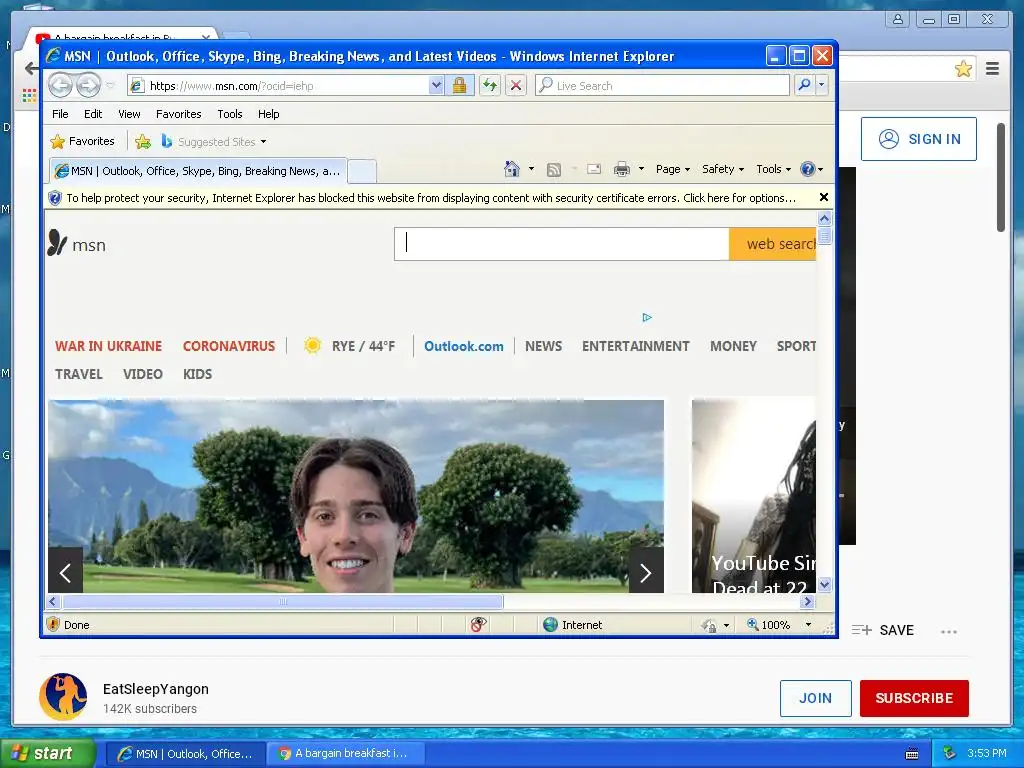Open the Print dropdown arrow
The image size is (1024, 768).
pyautogui.click(x=641, y=169)
